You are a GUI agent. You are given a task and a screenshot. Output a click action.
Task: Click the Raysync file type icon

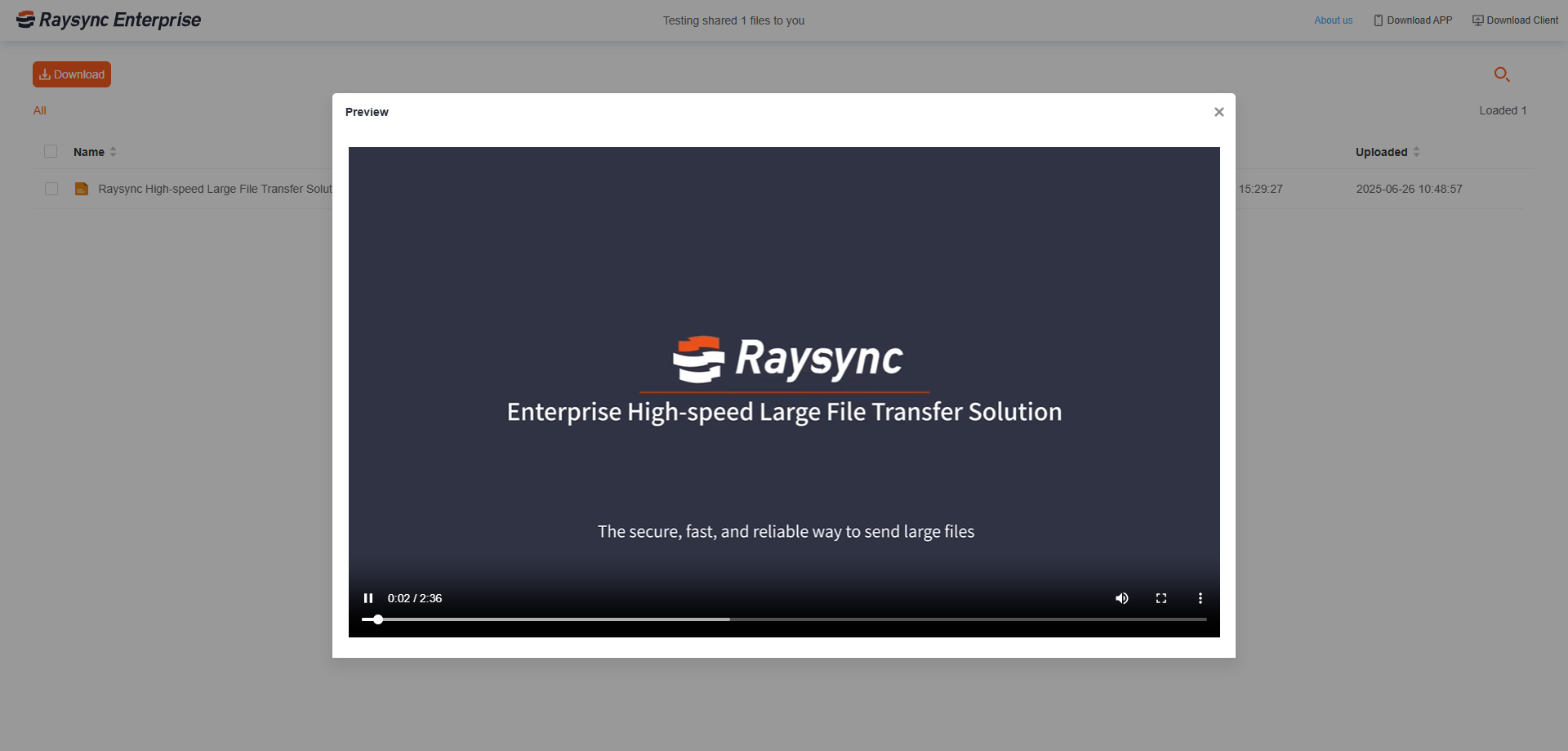82,189
